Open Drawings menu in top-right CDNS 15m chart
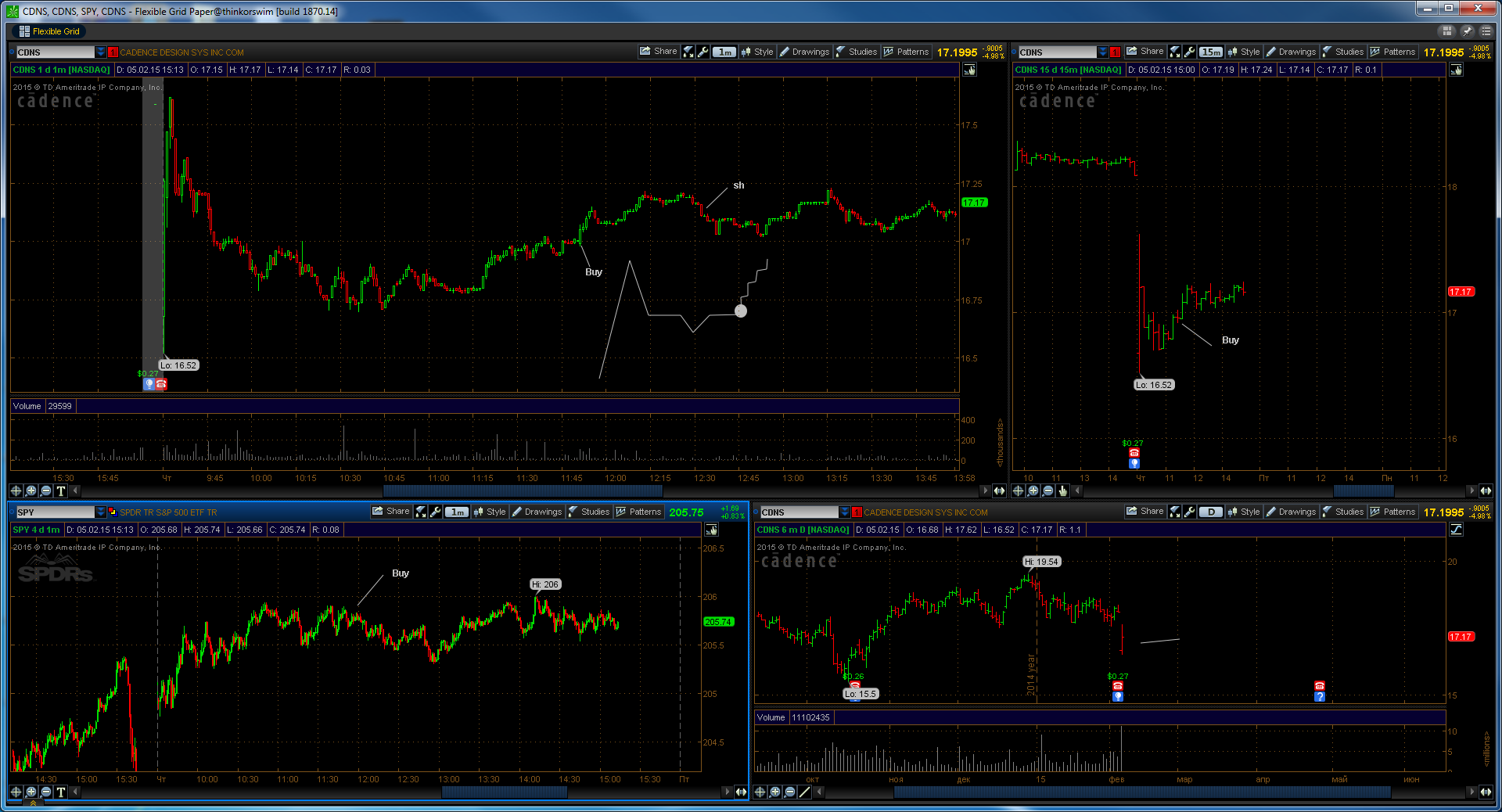Image resolution: width=1502 pixels, height=812 pixels. 1291,52
